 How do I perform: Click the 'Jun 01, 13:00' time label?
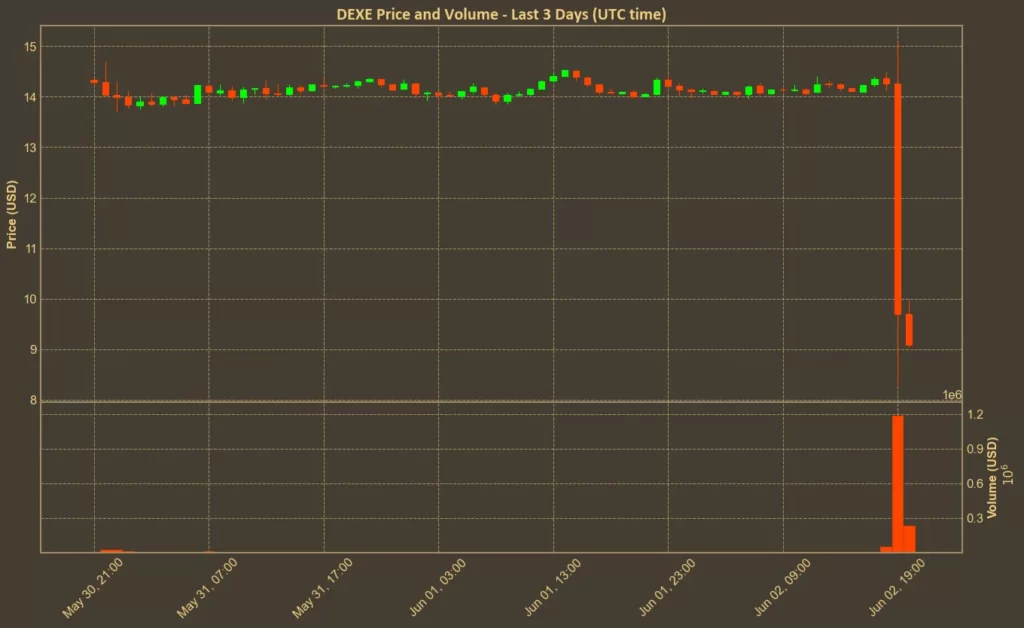pos(552,588)
